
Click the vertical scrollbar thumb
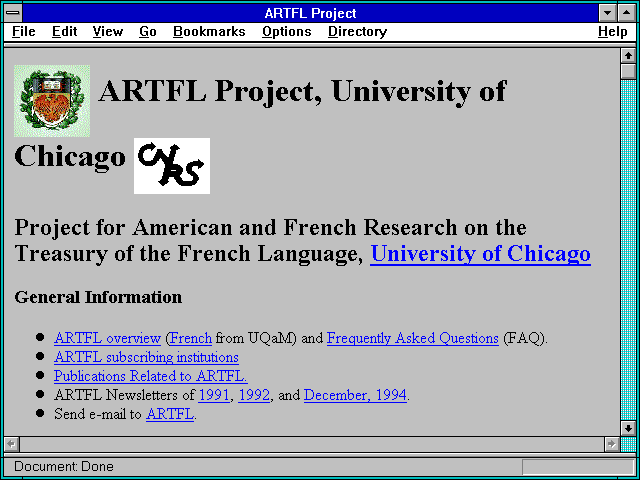[628, 71]
